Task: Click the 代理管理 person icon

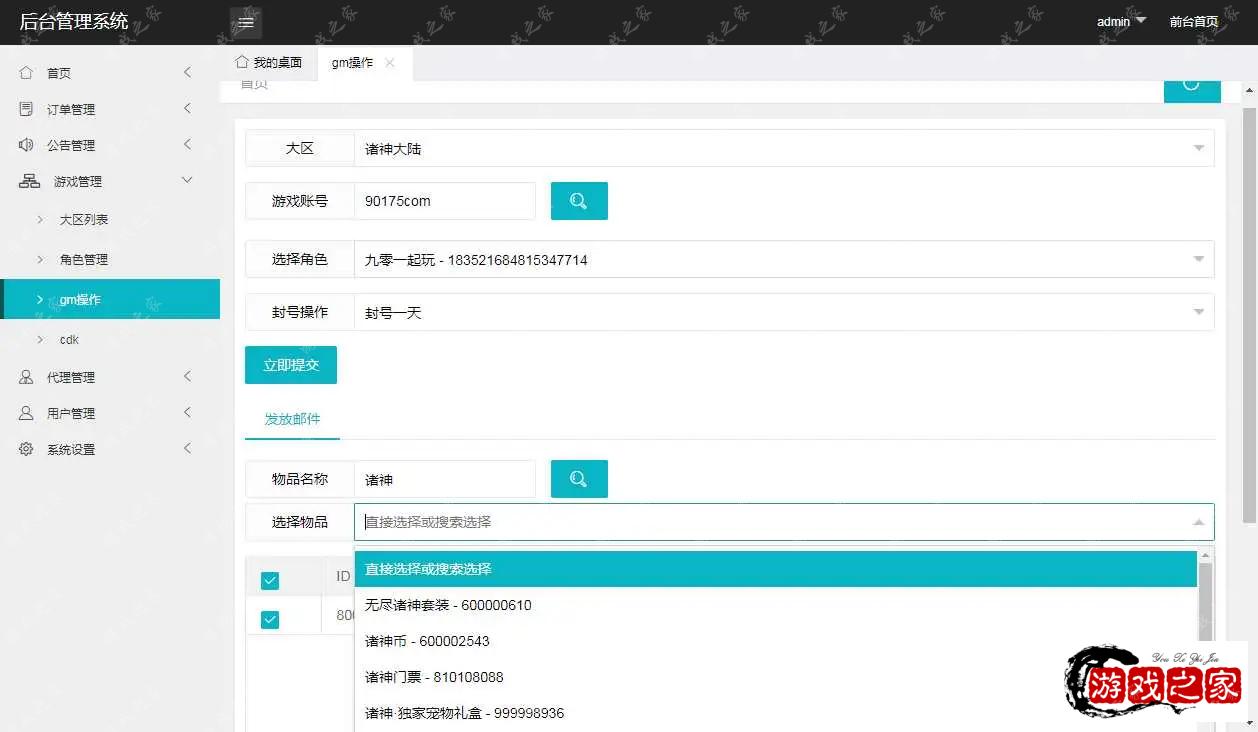Action: click(x=26, y=377)
